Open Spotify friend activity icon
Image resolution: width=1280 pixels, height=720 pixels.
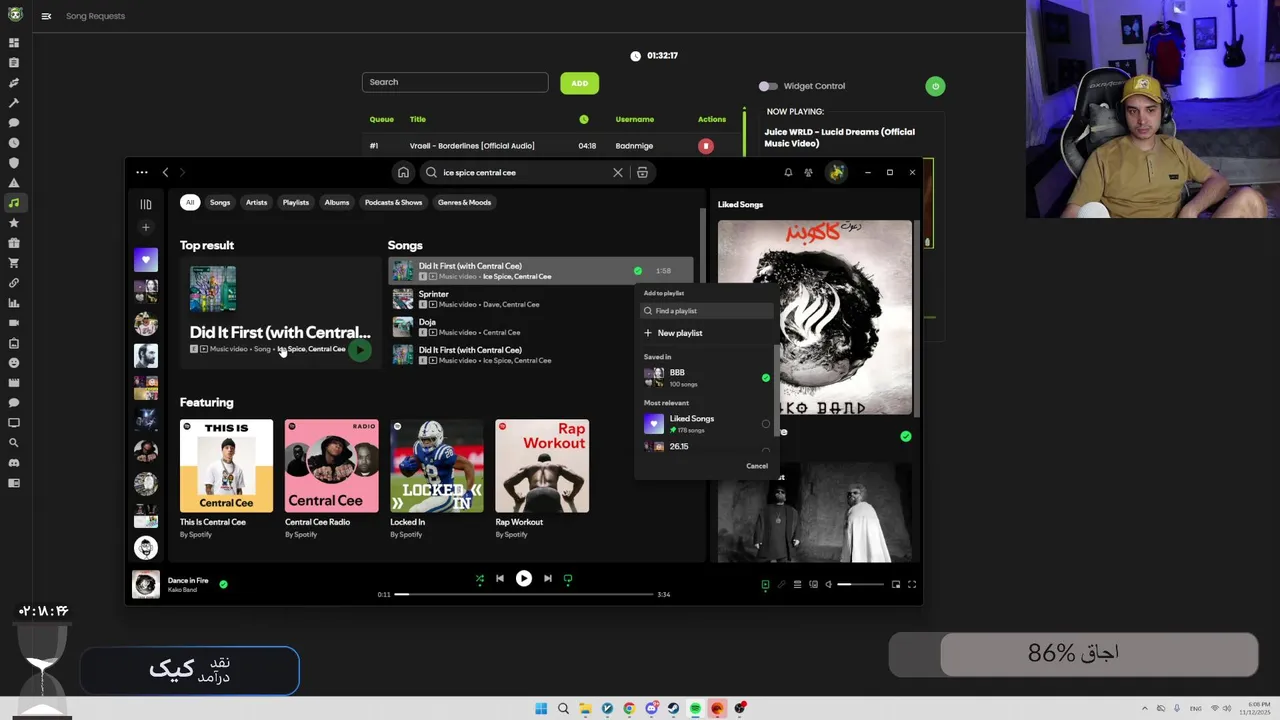[808, 172]
